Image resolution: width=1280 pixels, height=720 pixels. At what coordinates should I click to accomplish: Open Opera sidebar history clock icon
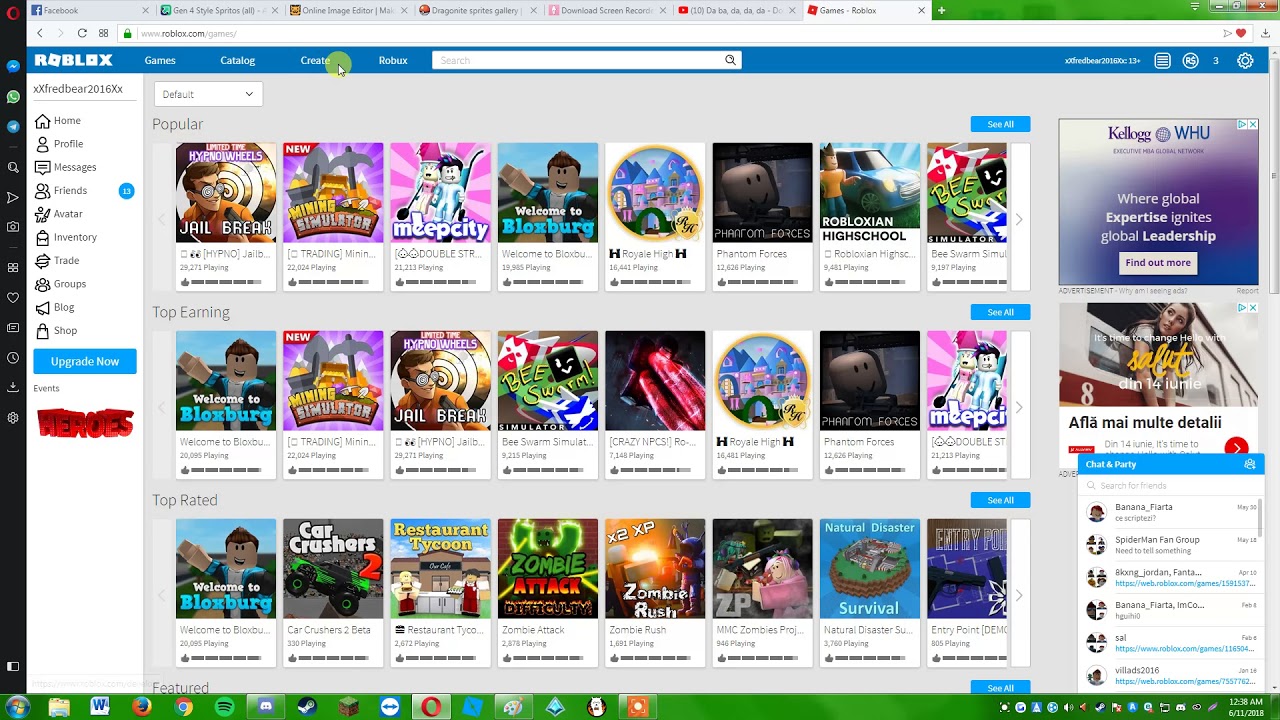[x=13, y=357]
